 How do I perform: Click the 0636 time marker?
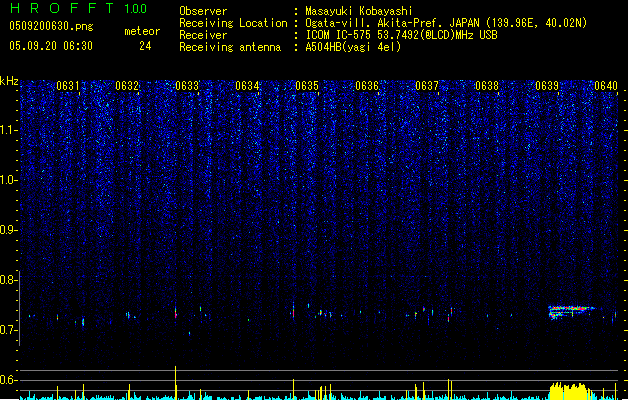(367, 86)
